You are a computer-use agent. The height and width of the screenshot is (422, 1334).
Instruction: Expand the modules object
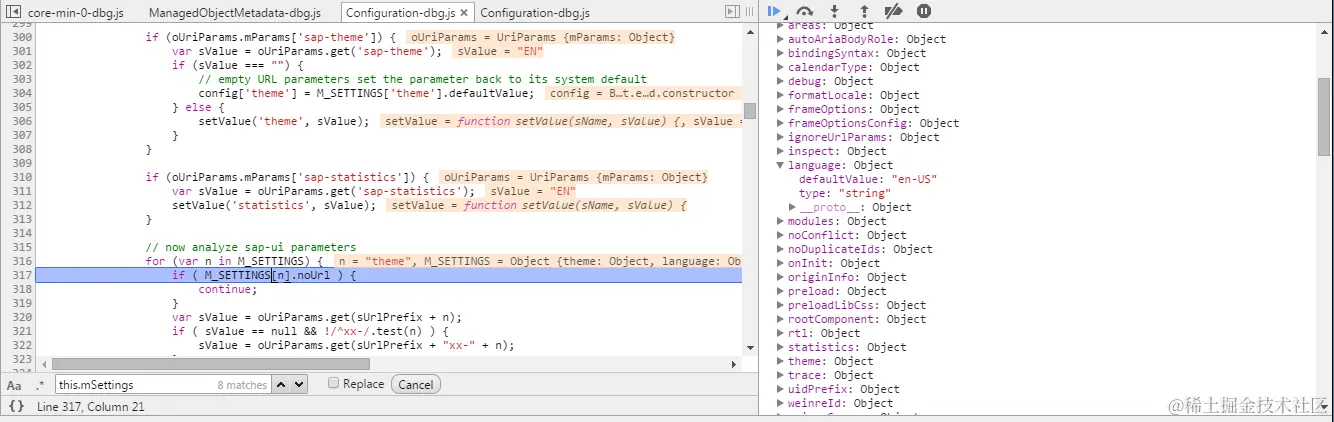coord(780,221)
